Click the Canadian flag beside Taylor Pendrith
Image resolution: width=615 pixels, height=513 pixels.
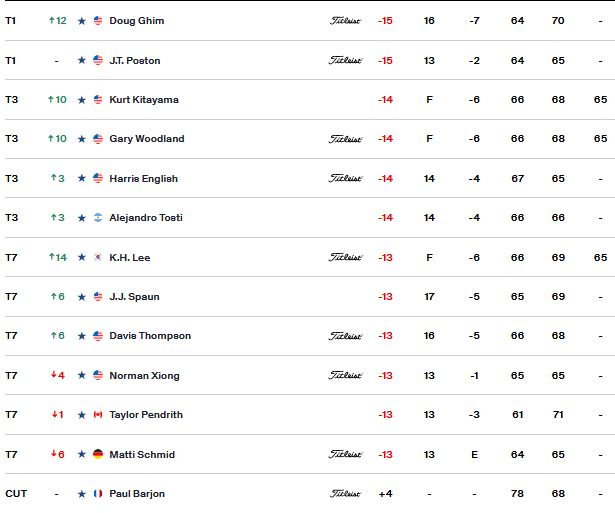coord(98,415)
